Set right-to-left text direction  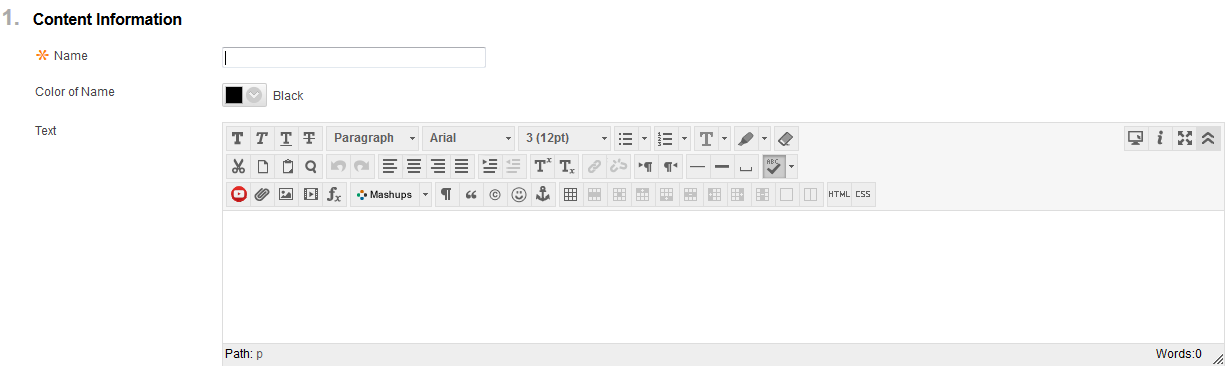(x=669, y=166)
